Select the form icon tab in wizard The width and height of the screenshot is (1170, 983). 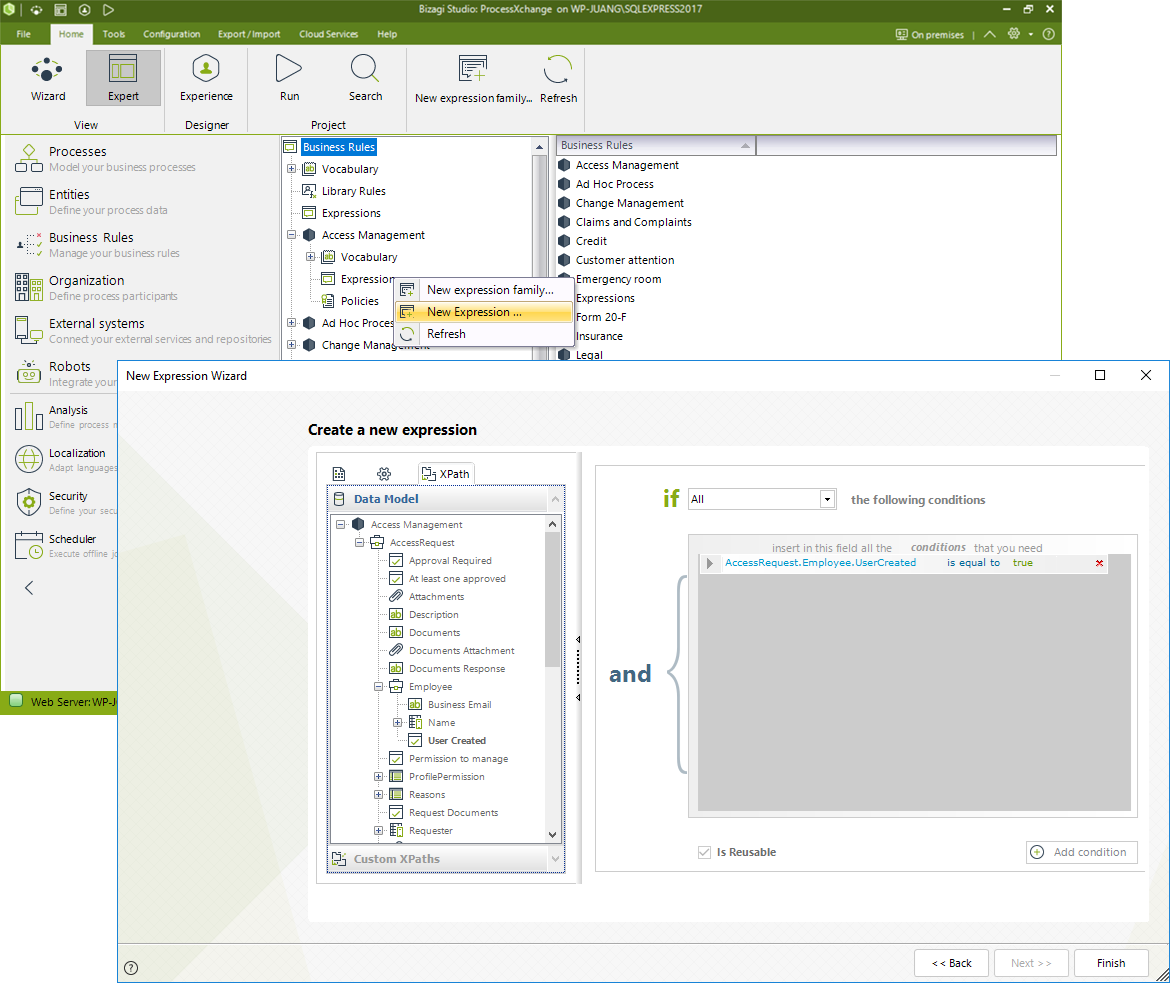339,474
